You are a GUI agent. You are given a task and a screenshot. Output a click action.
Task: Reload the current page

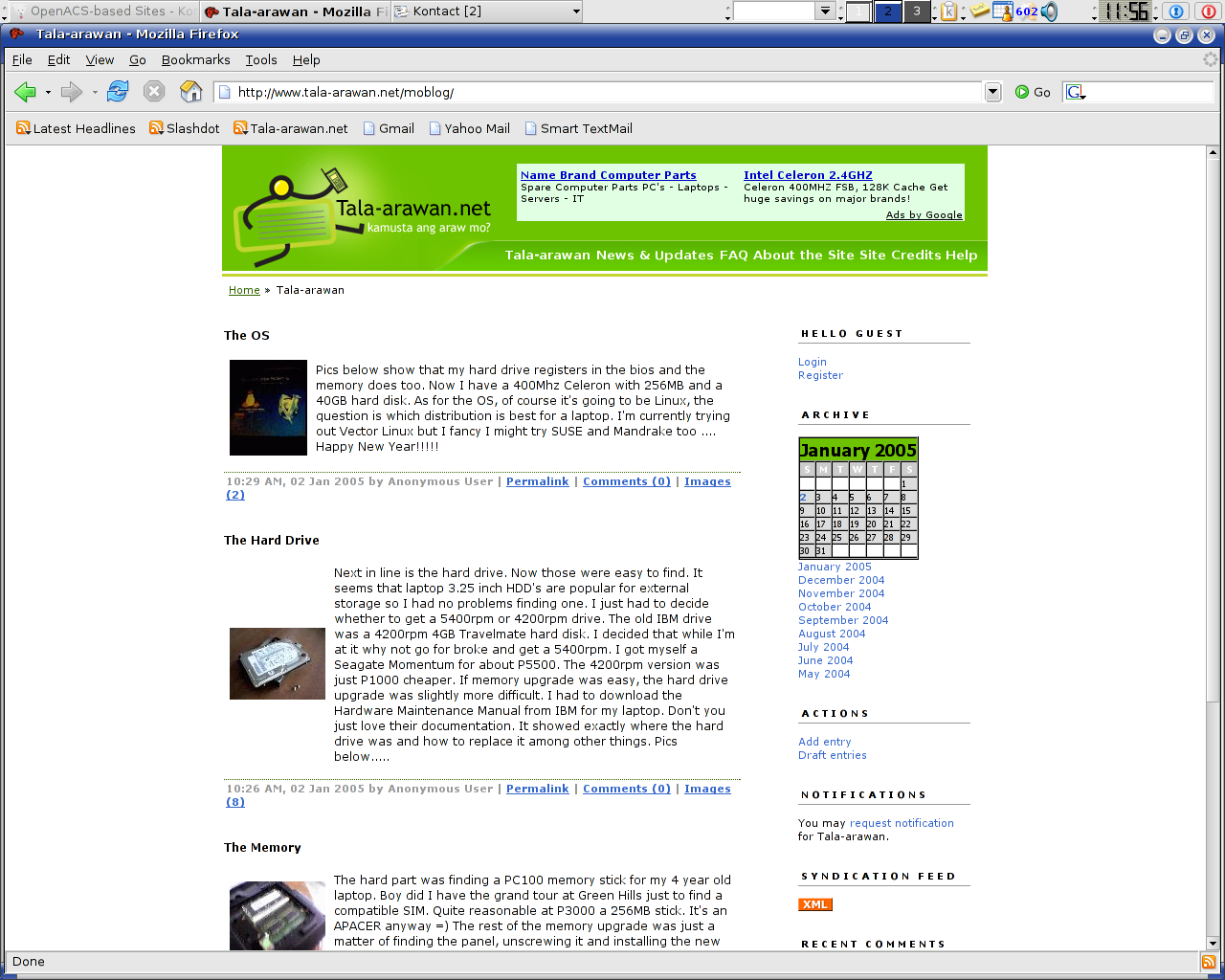117,92
